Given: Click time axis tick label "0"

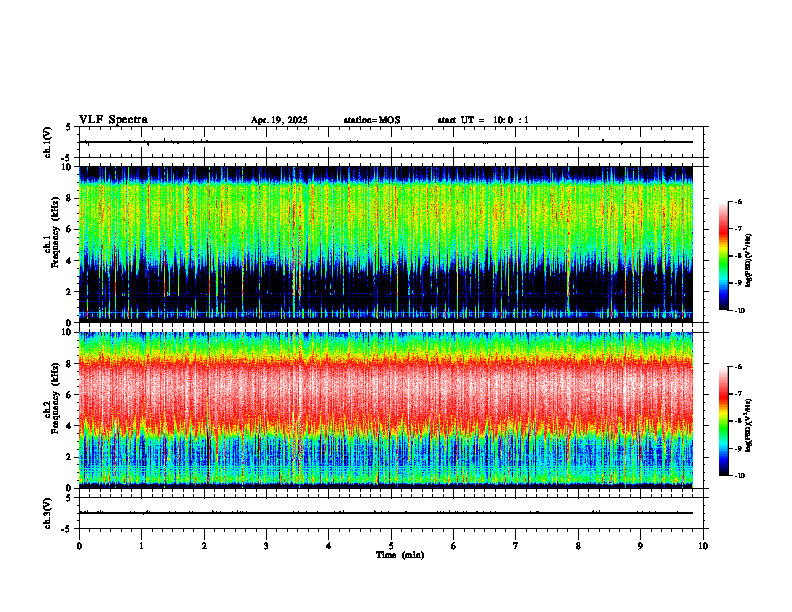Looking at the screenshot, I should point(79,546).
